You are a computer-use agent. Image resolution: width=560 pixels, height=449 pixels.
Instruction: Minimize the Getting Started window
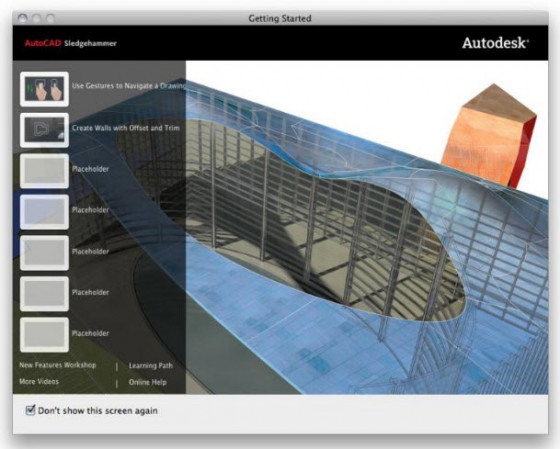(x=36, y=18)
